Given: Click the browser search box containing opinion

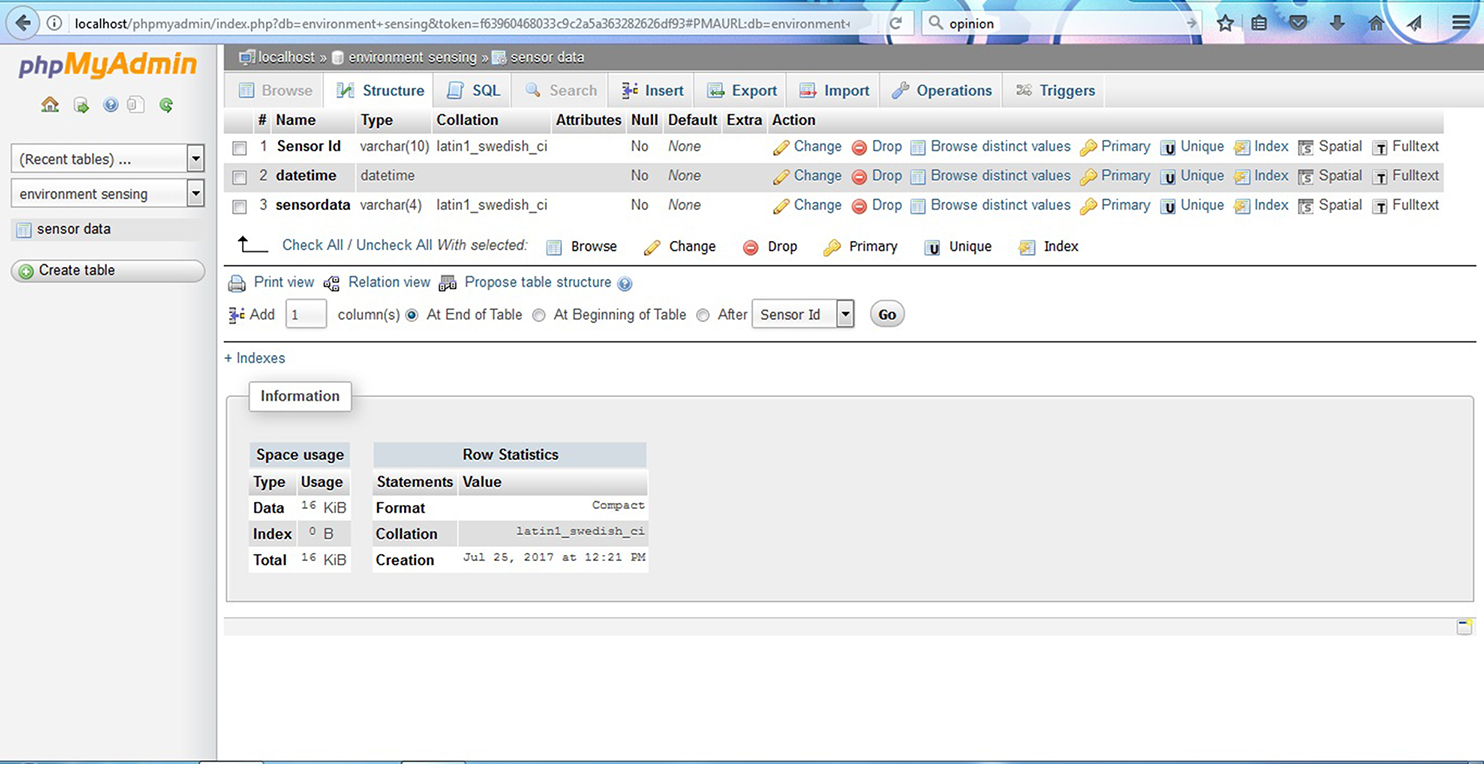Looking at the screenshot, I should tap(1061, 23).
